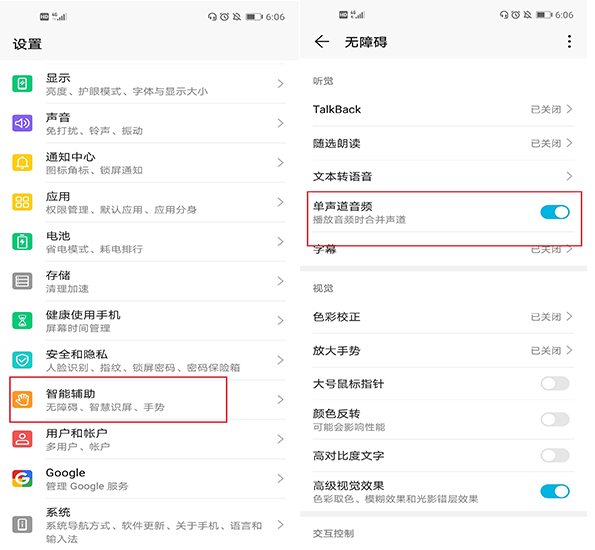Expand the Google row chevron

(280, 478)
